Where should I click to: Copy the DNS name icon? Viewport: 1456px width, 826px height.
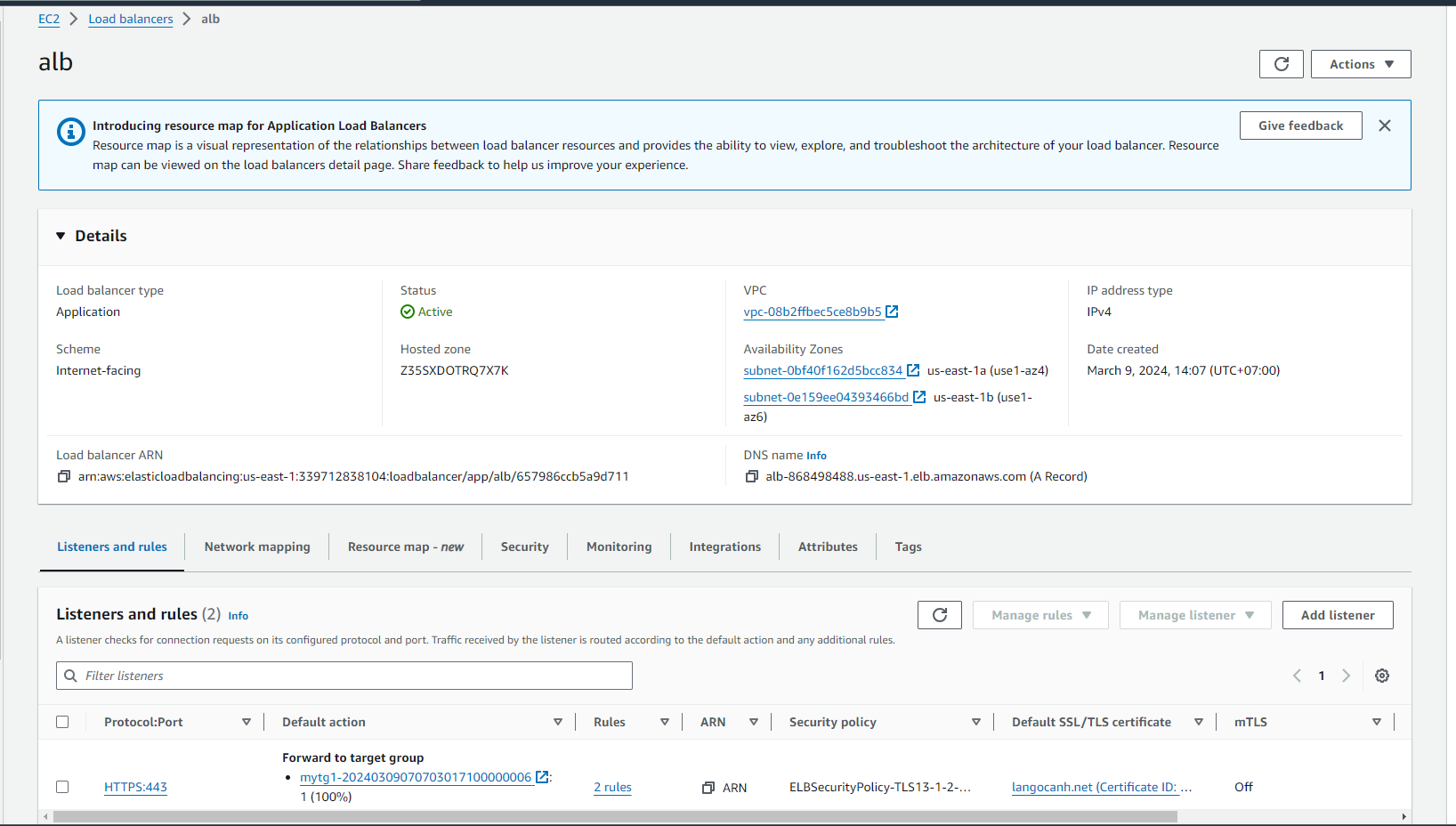click(751, 477)
